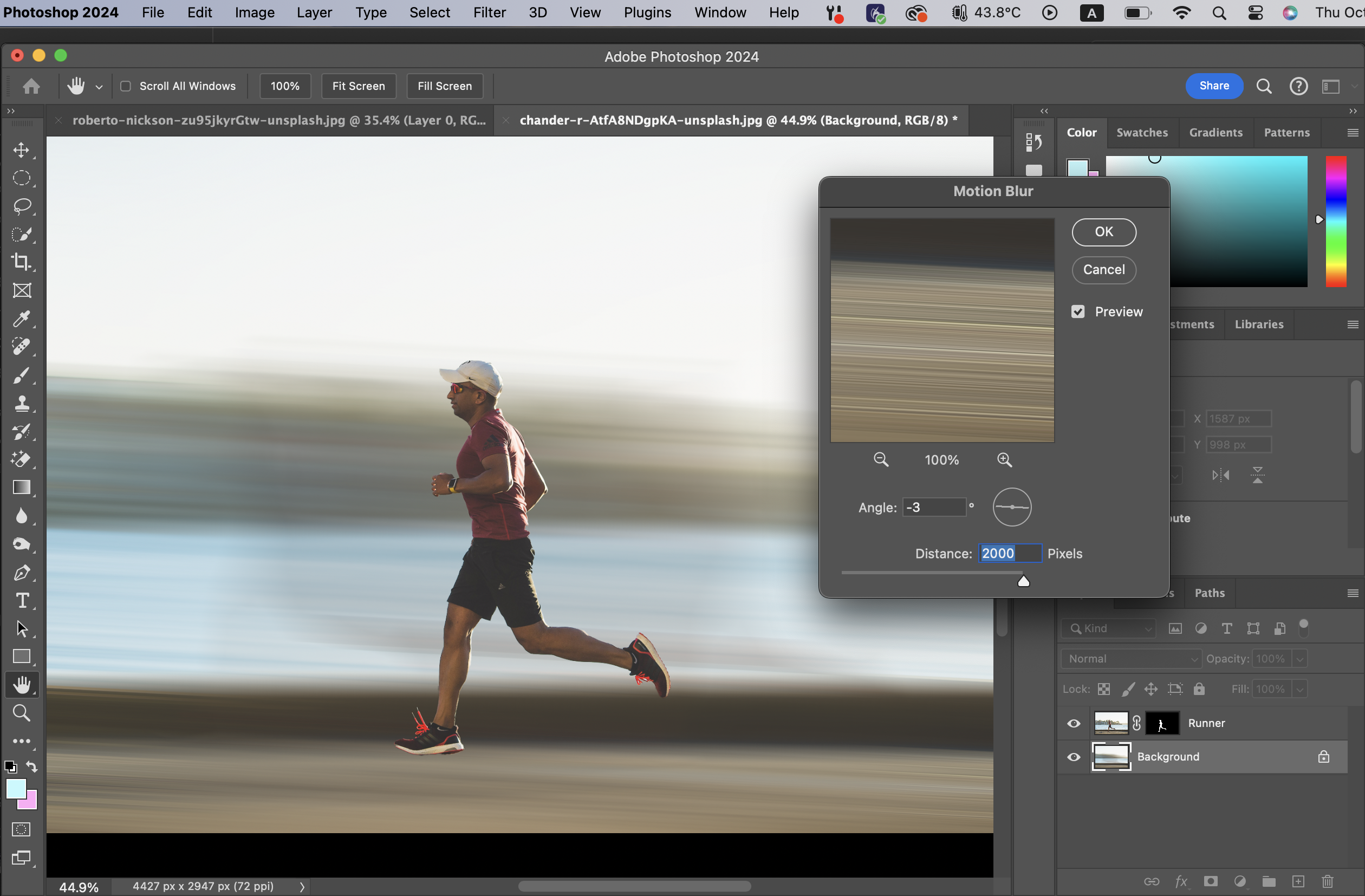
Task: Uncheck the Preview checkbox
Action: click(x=1078, y=311)
